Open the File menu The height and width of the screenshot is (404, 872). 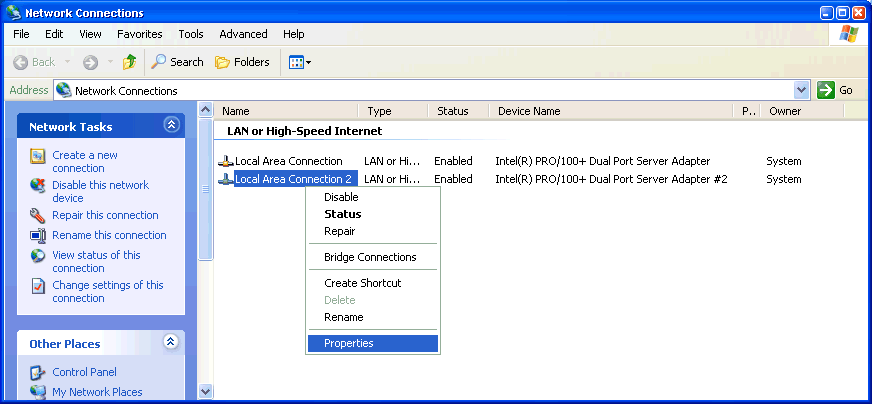tap(21, 34)
